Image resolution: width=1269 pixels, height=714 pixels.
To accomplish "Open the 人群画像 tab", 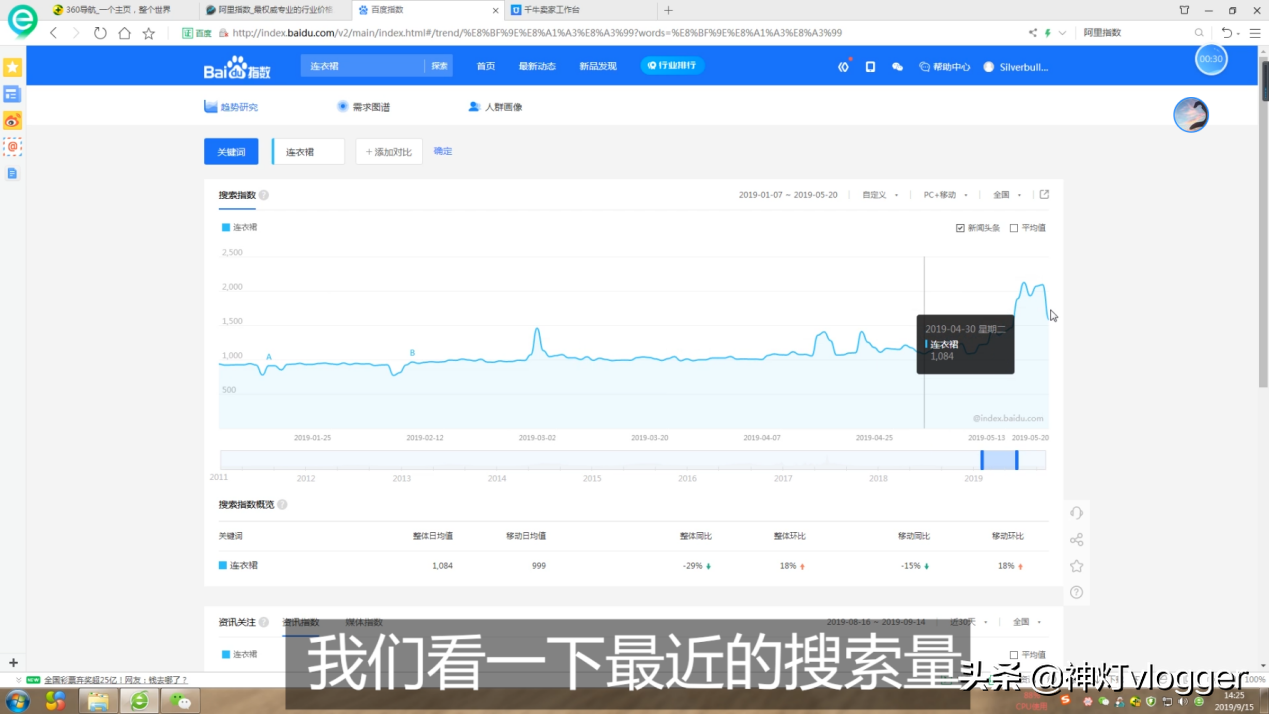I will coord(496,107).
